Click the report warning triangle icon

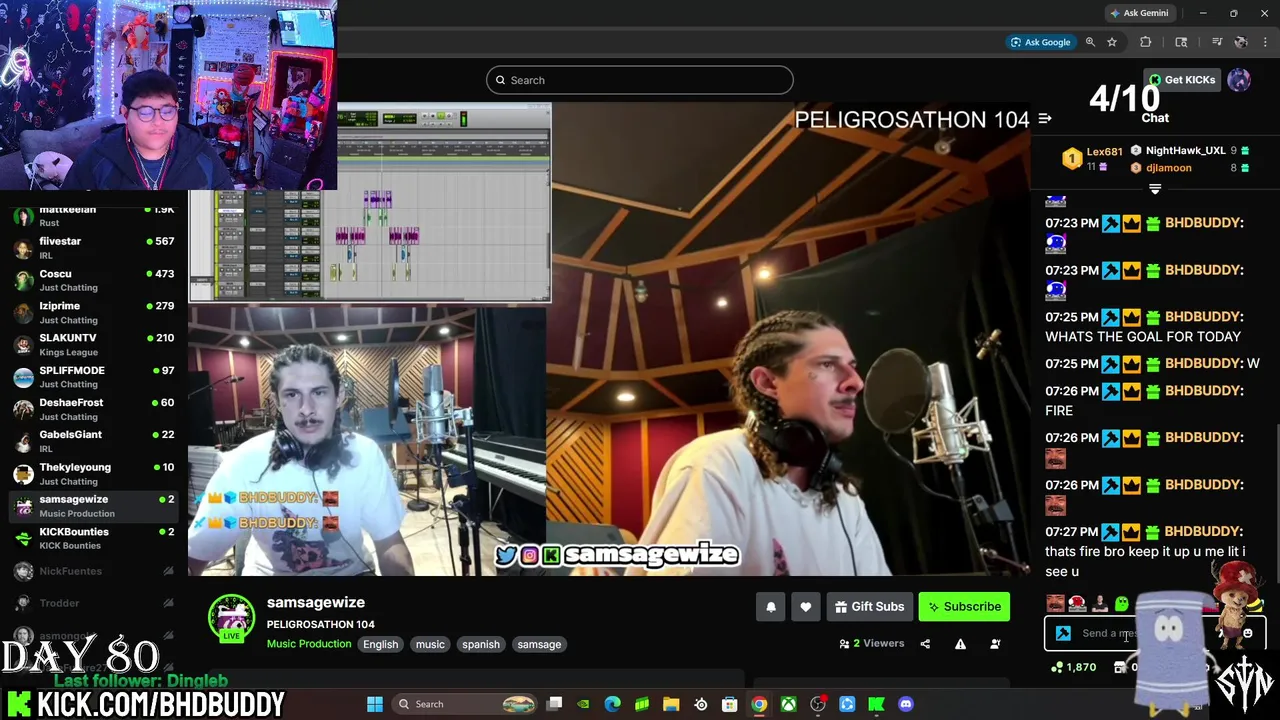(x=960, y=644)
